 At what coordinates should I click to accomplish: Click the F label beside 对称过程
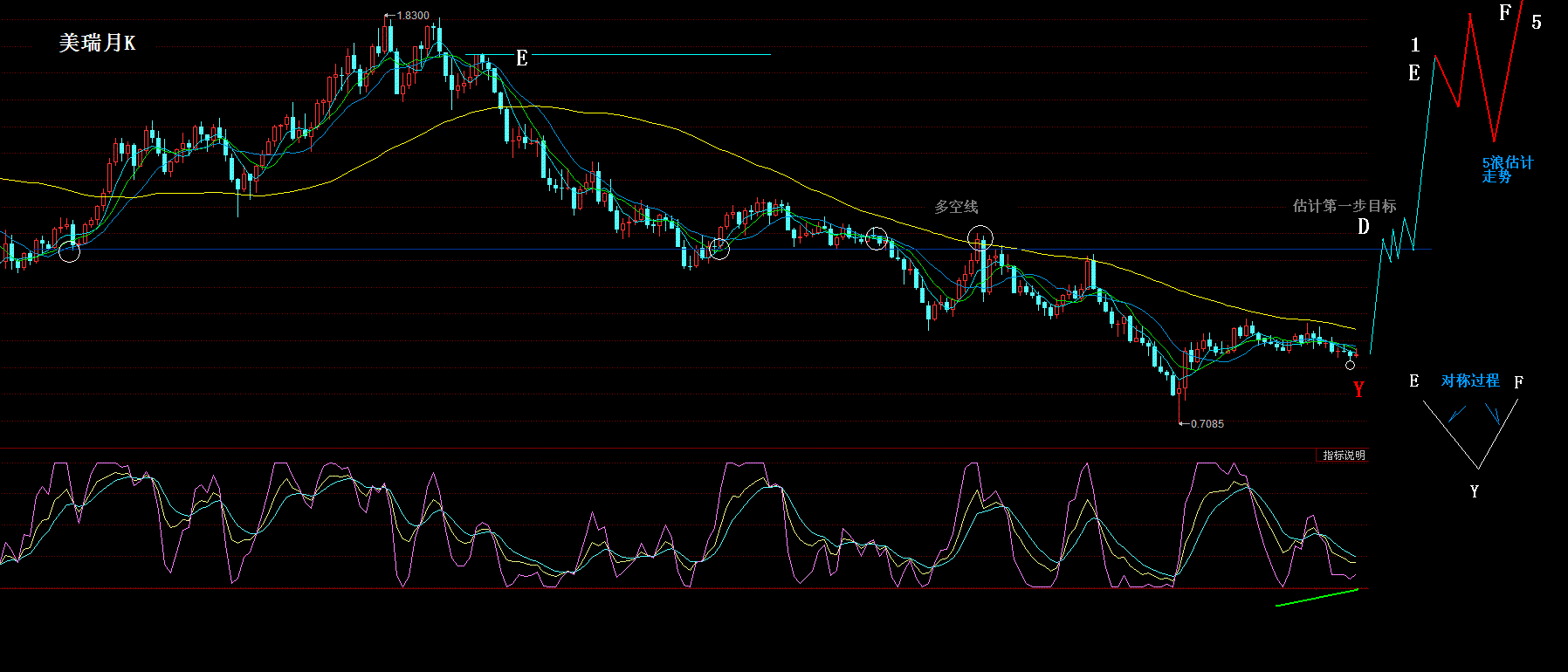tap(1519, 382)
